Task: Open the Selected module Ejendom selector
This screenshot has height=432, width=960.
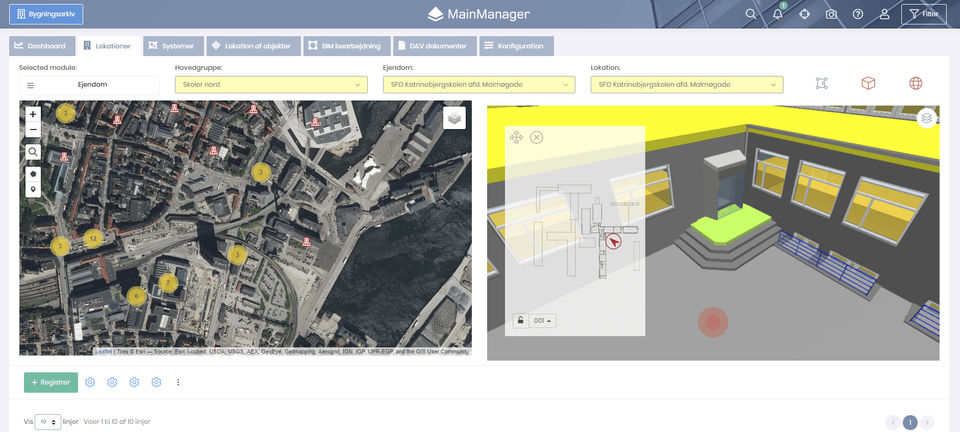Action: click(89, 85)
